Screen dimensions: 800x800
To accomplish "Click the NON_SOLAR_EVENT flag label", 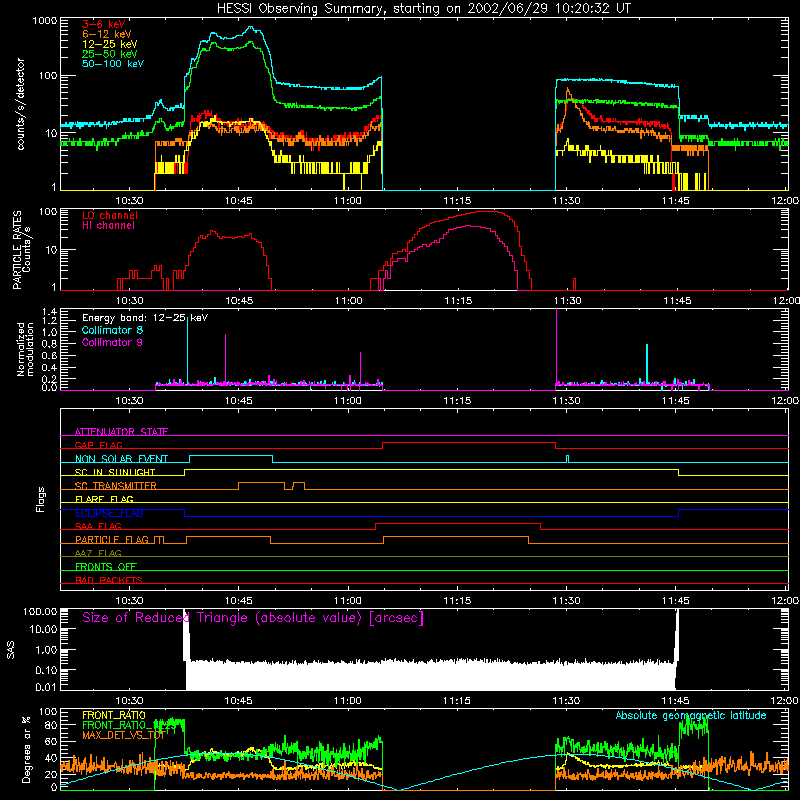I will [121, 459].
